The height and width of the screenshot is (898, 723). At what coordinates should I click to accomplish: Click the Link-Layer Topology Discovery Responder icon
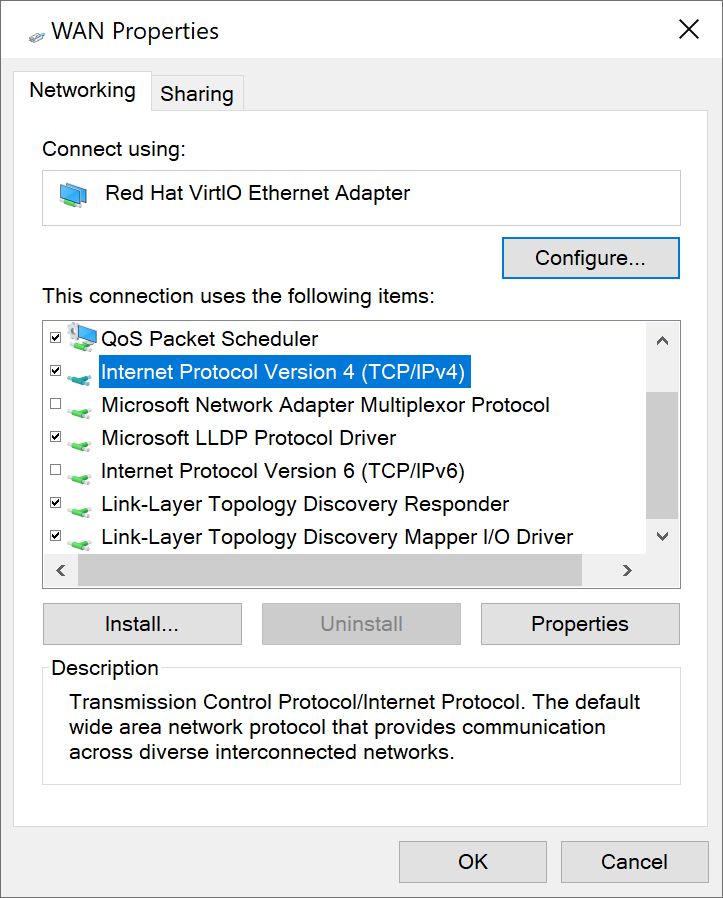click(81, 505)
